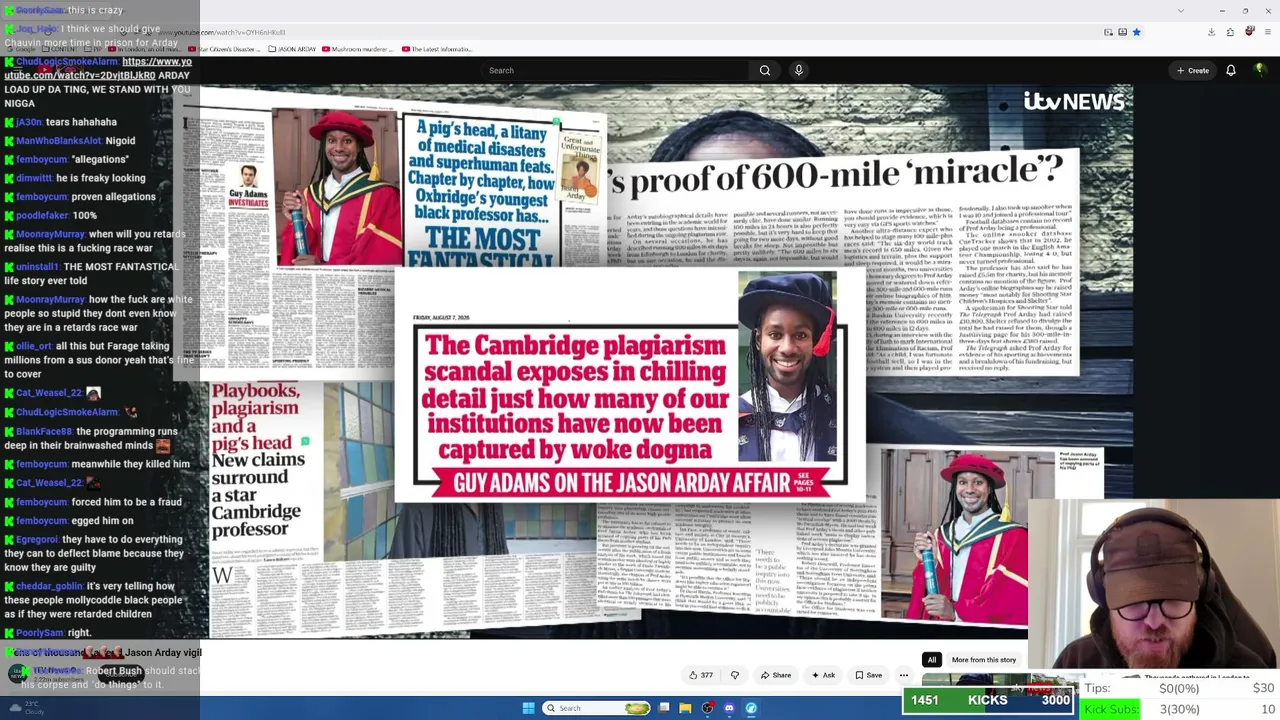Like the video showing 377 likes
This screenshot has height=720, width=1280.
click(701, 675)
